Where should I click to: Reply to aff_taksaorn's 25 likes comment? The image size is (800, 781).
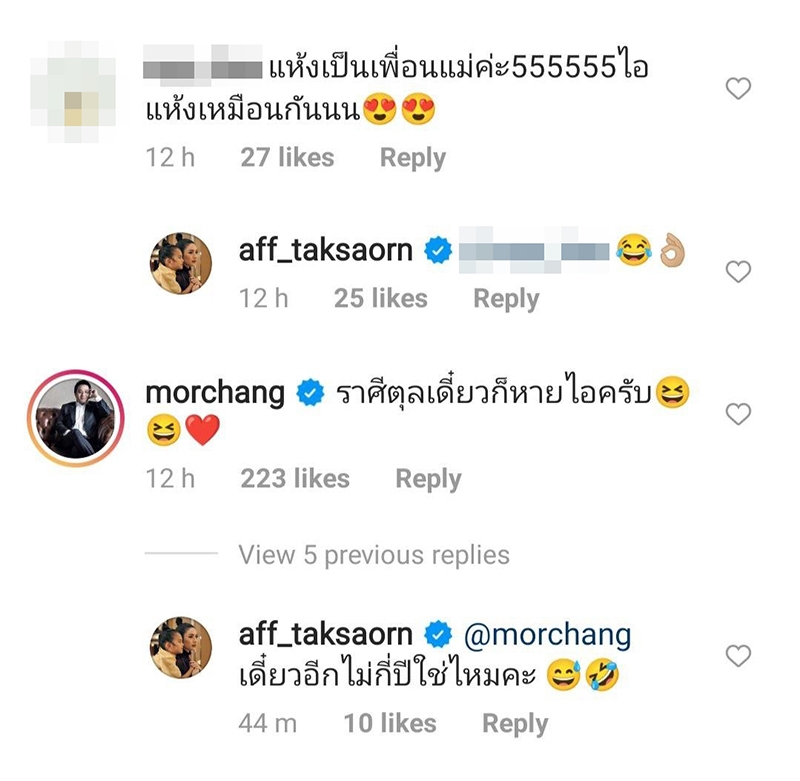(506, 298)
